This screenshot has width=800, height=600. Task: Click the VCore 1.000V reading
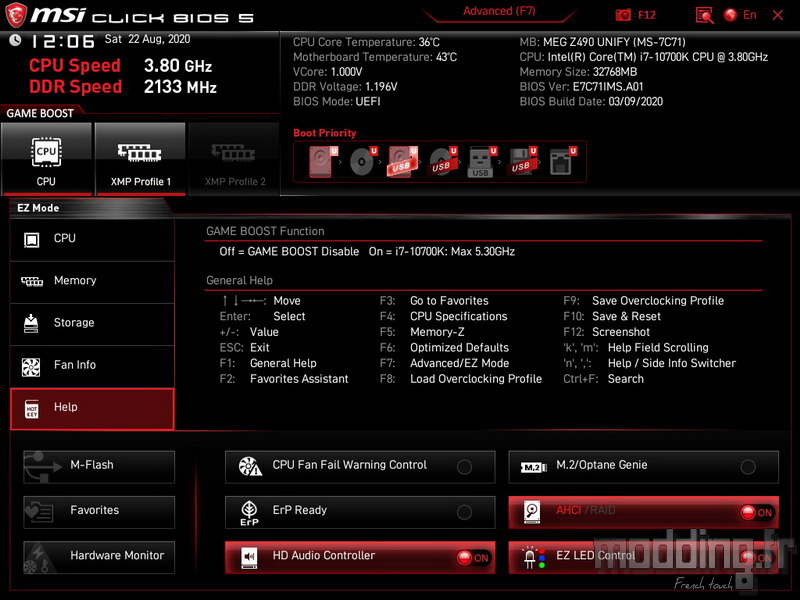point(328,71)
